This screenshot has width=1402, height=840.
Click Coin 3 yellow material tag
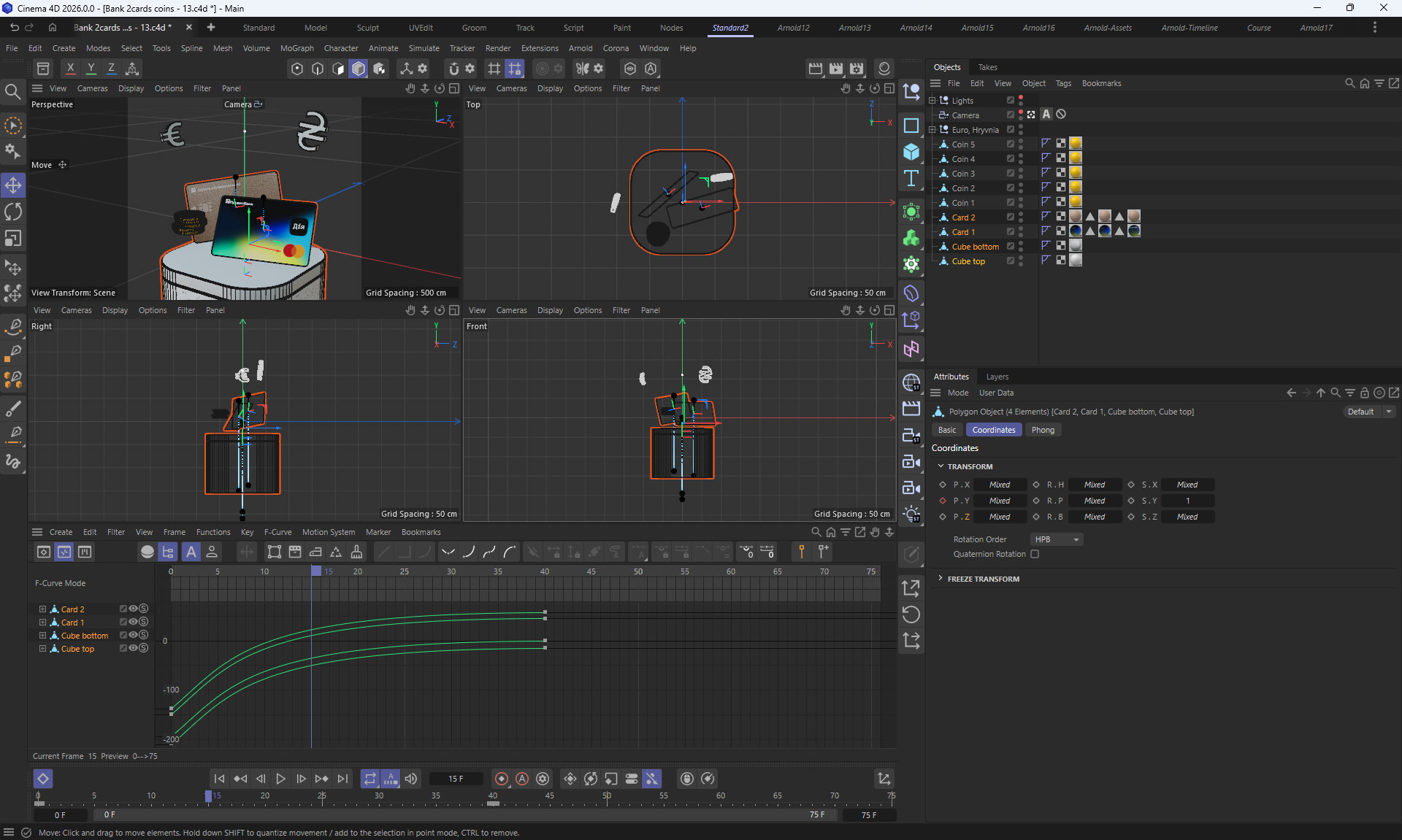pos(1076,173)
